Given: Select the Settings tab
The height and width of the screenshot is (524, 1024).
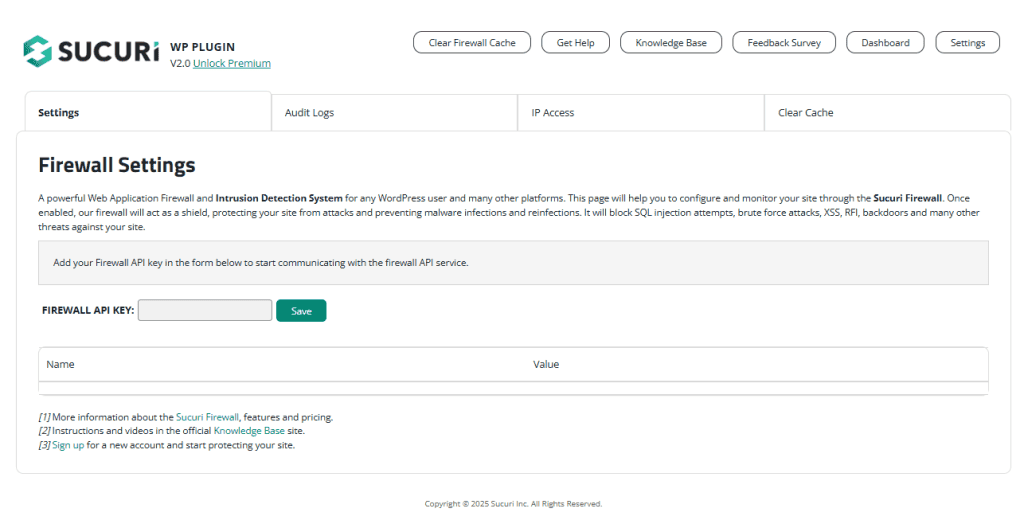Looking at the screenshot, I should (x=148, y=112).
